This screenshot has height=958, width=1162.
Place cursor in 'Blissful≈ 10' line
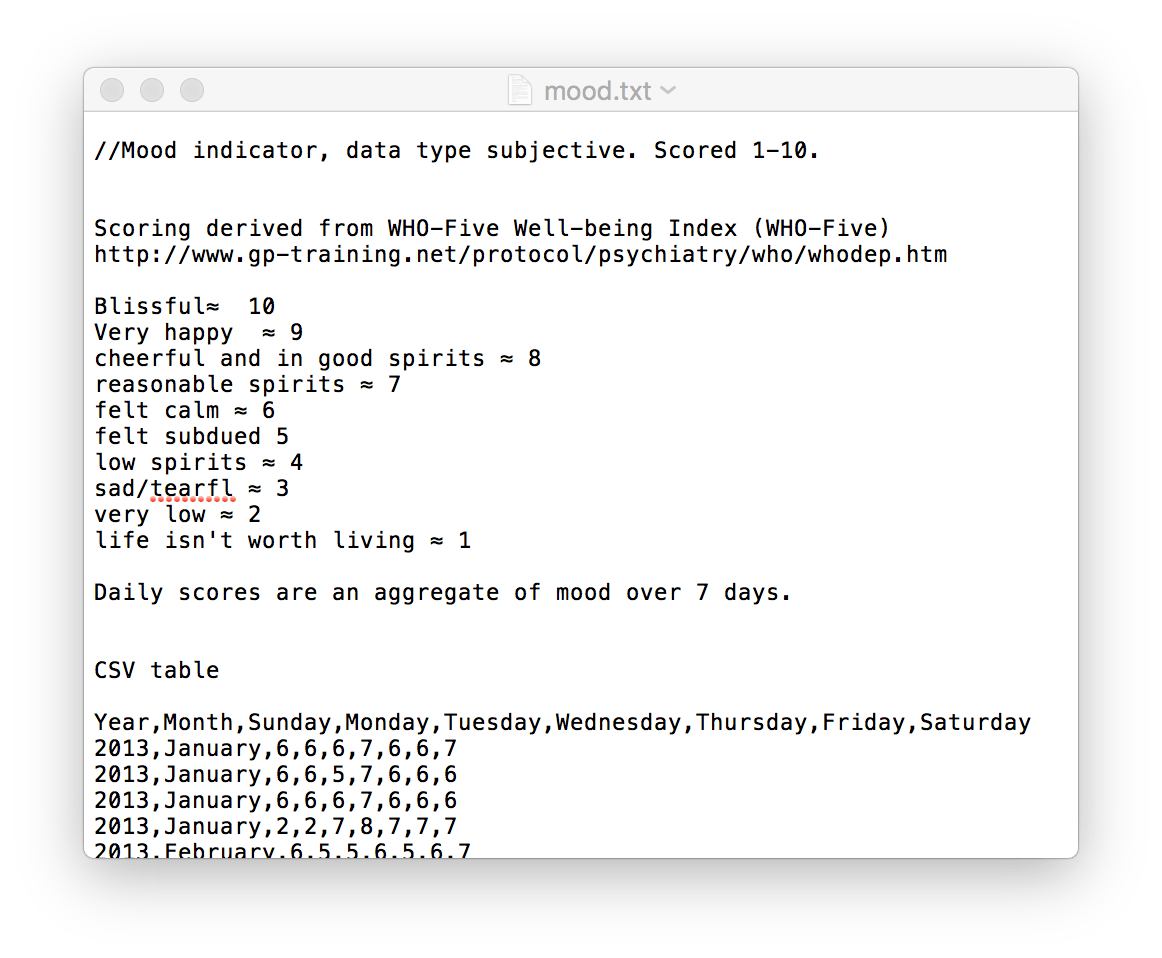(185, 307)
